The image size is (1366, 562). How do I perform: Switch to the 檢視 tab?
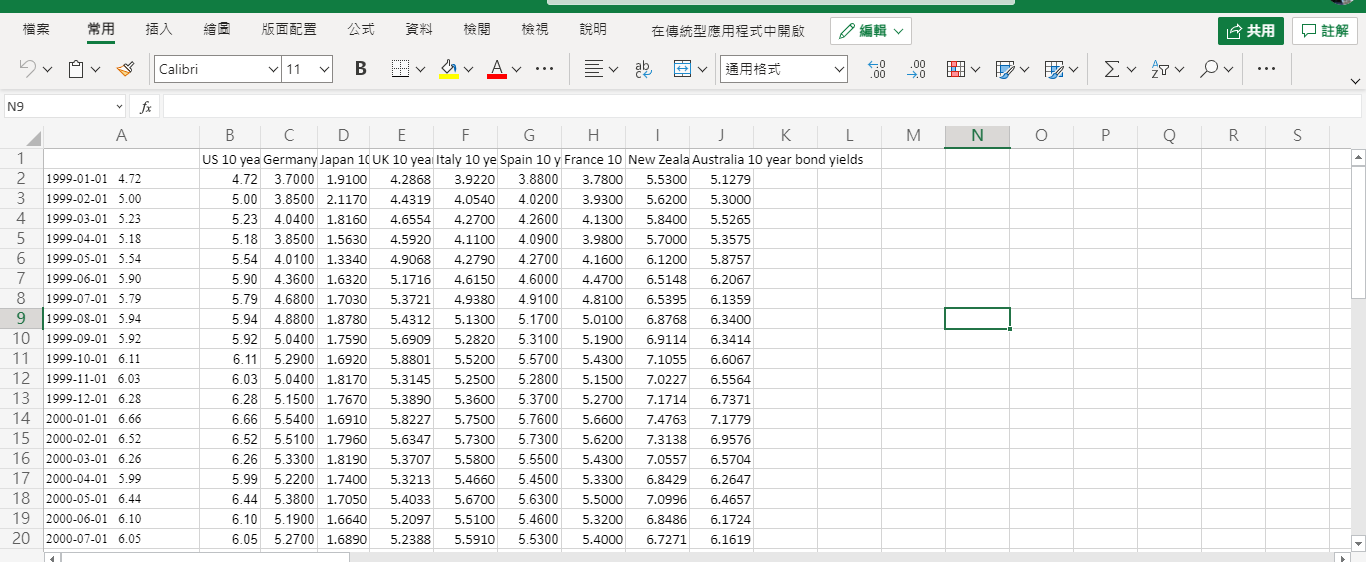(535, 30)
